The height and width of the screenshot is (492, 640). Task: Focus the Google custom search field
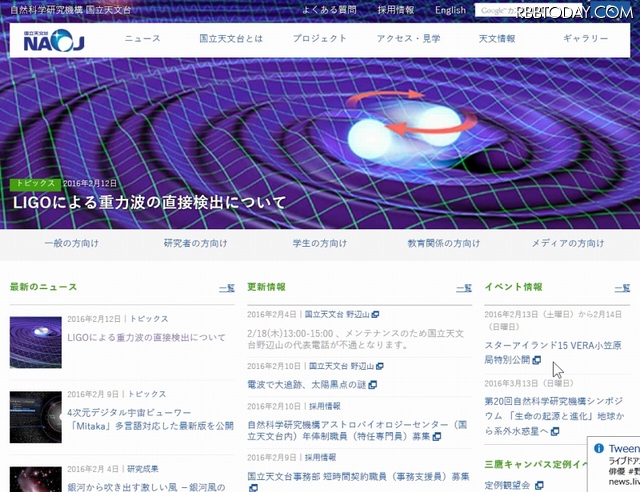coord(527,11)
